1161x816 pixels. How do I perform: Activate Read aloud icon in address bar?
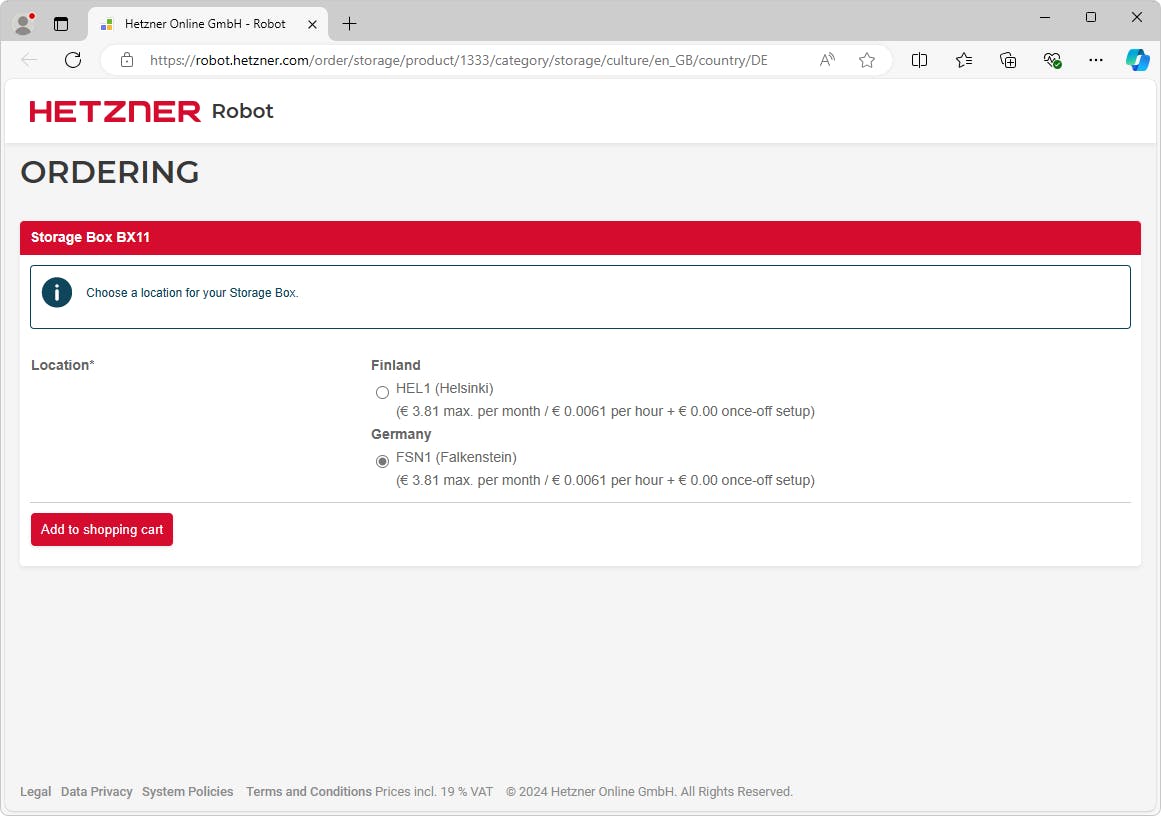[x=827, y=60]
